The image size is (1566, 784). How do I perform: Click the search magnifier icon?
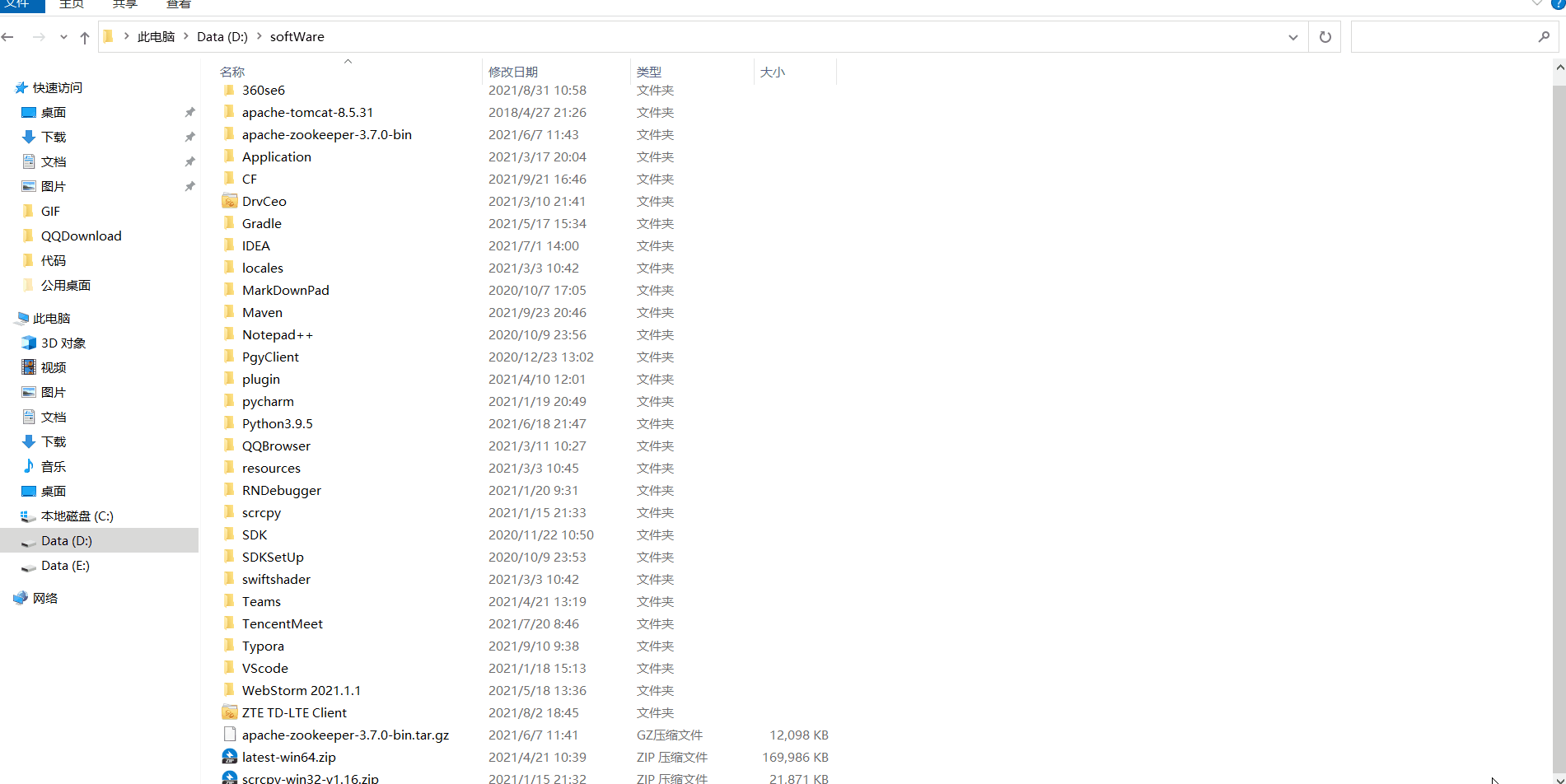click(x=1544, y=37)
